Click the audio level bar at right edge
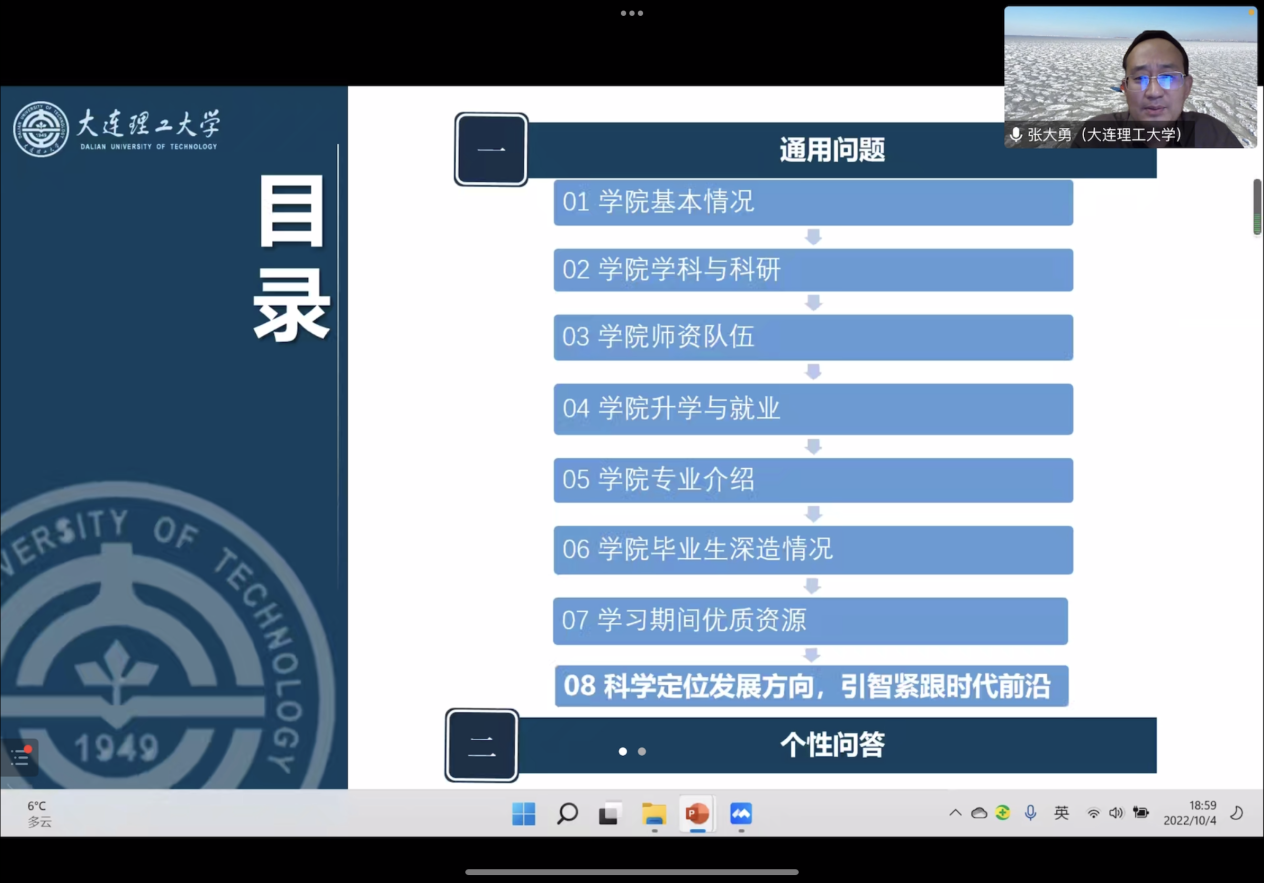The width and height of the screenshot is (1264, 883). pos(1257,207)
